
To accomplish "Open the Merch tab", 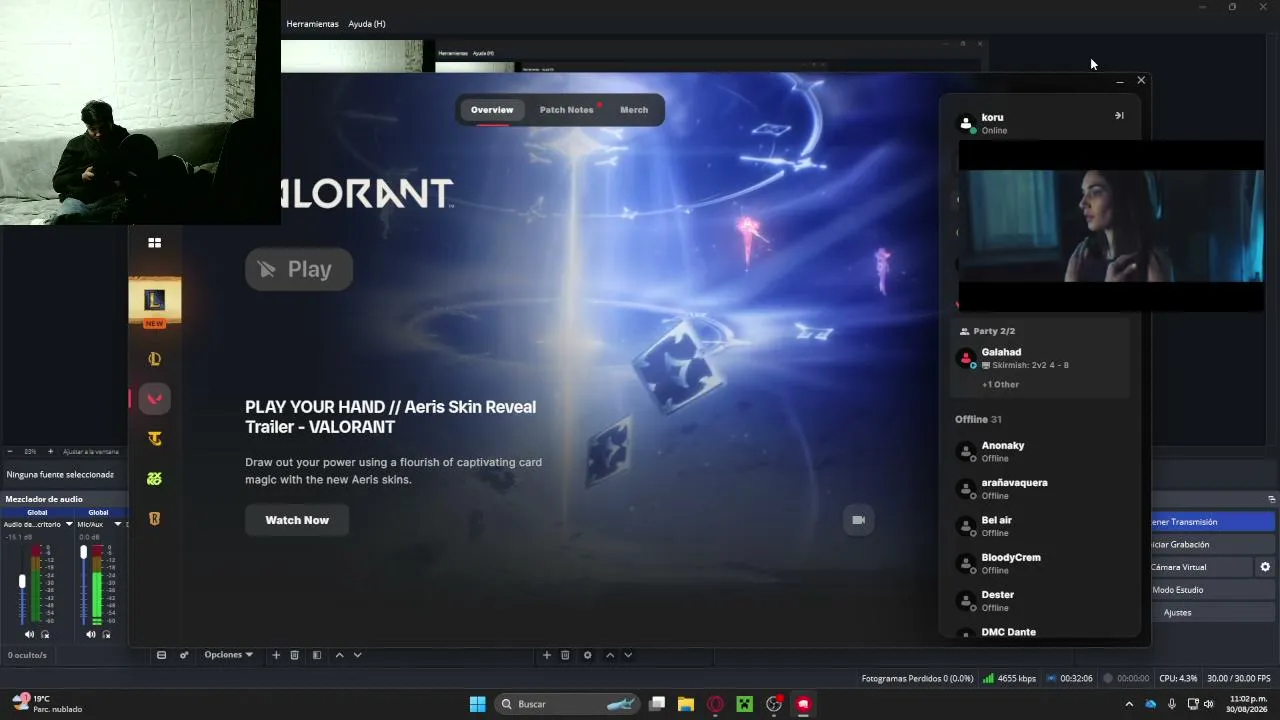I will [x=634, y=110].
